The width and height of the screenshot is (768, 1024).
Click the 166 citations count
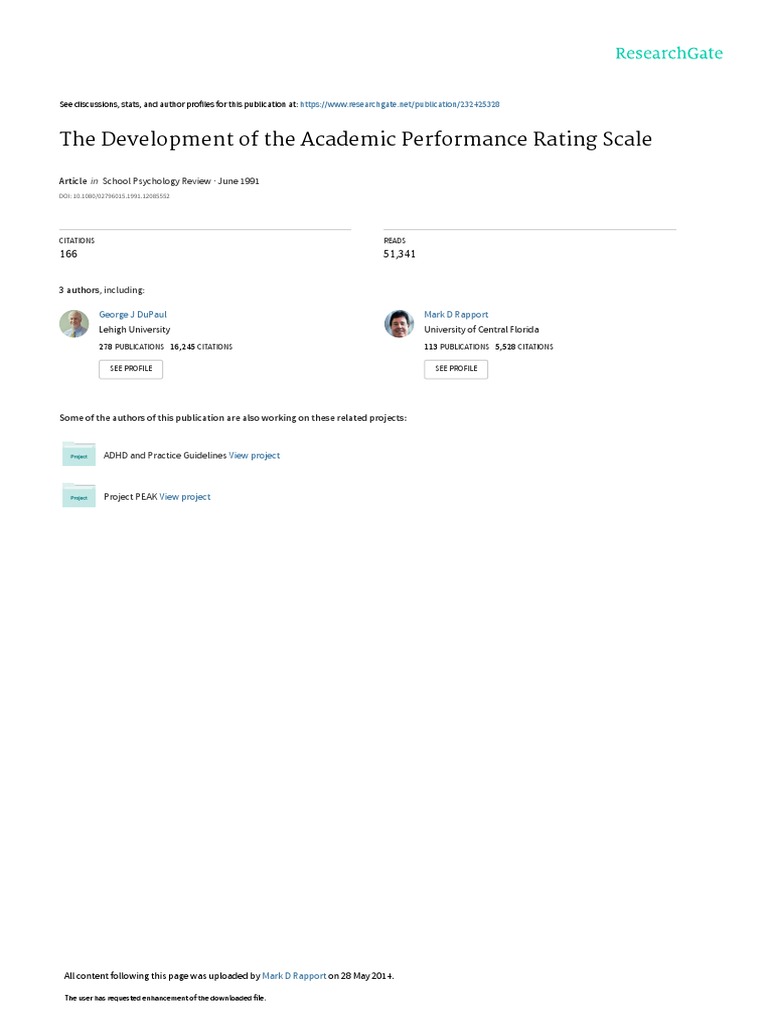click(69, 254)
